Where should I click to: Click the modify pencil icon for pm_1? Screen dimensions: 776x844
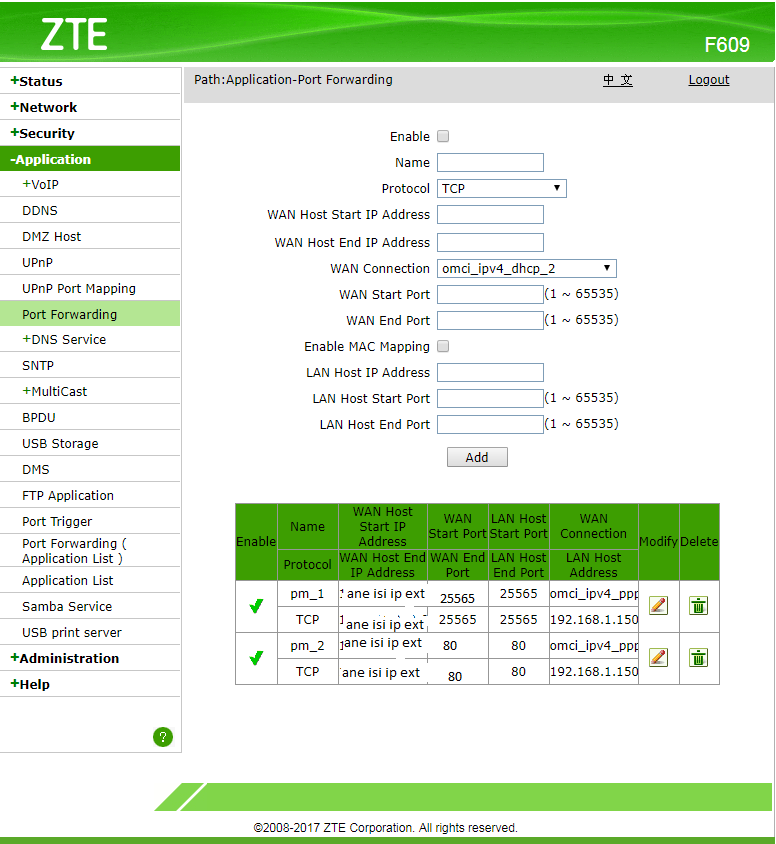click(x=658, y=605)
